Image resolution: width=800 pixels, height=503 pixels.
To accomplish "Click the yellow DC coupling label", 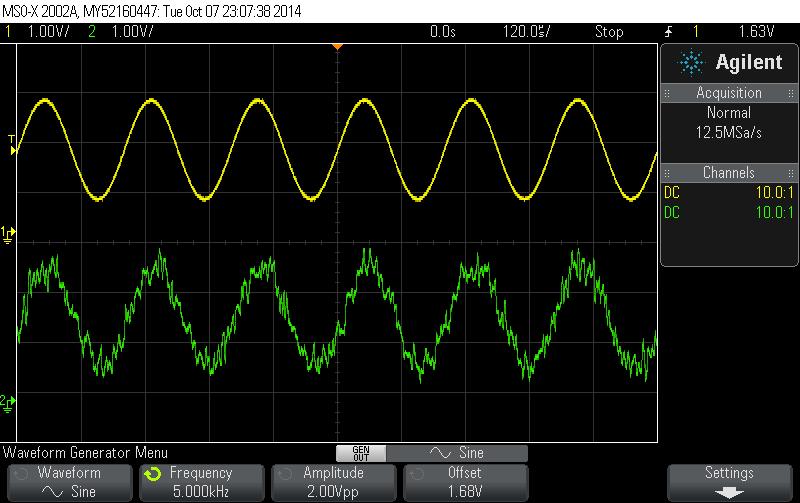I will 671,192.
